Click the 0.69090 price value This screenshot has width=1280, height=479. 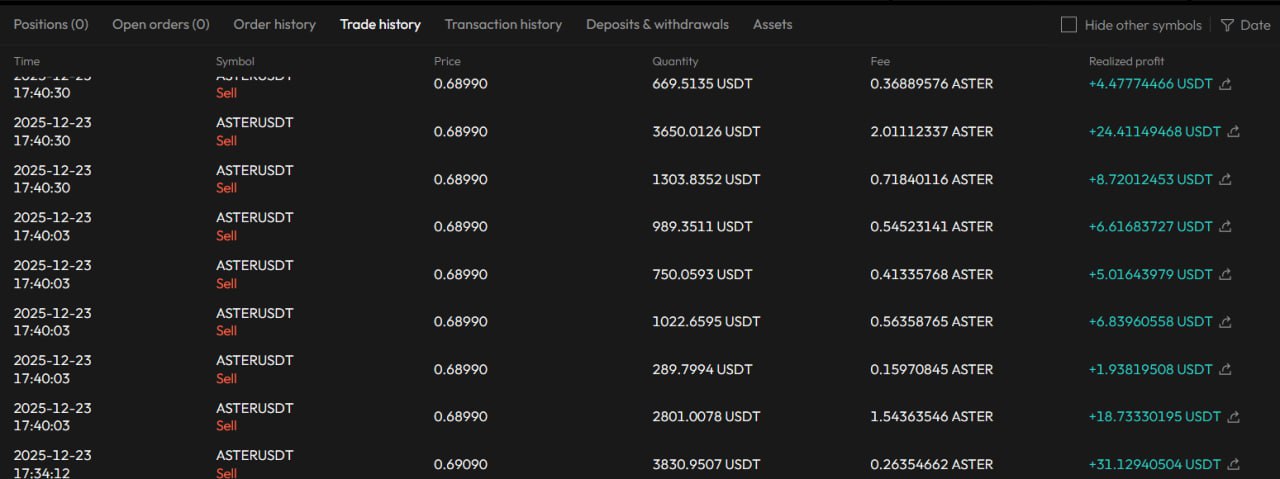tap(461, 464)
